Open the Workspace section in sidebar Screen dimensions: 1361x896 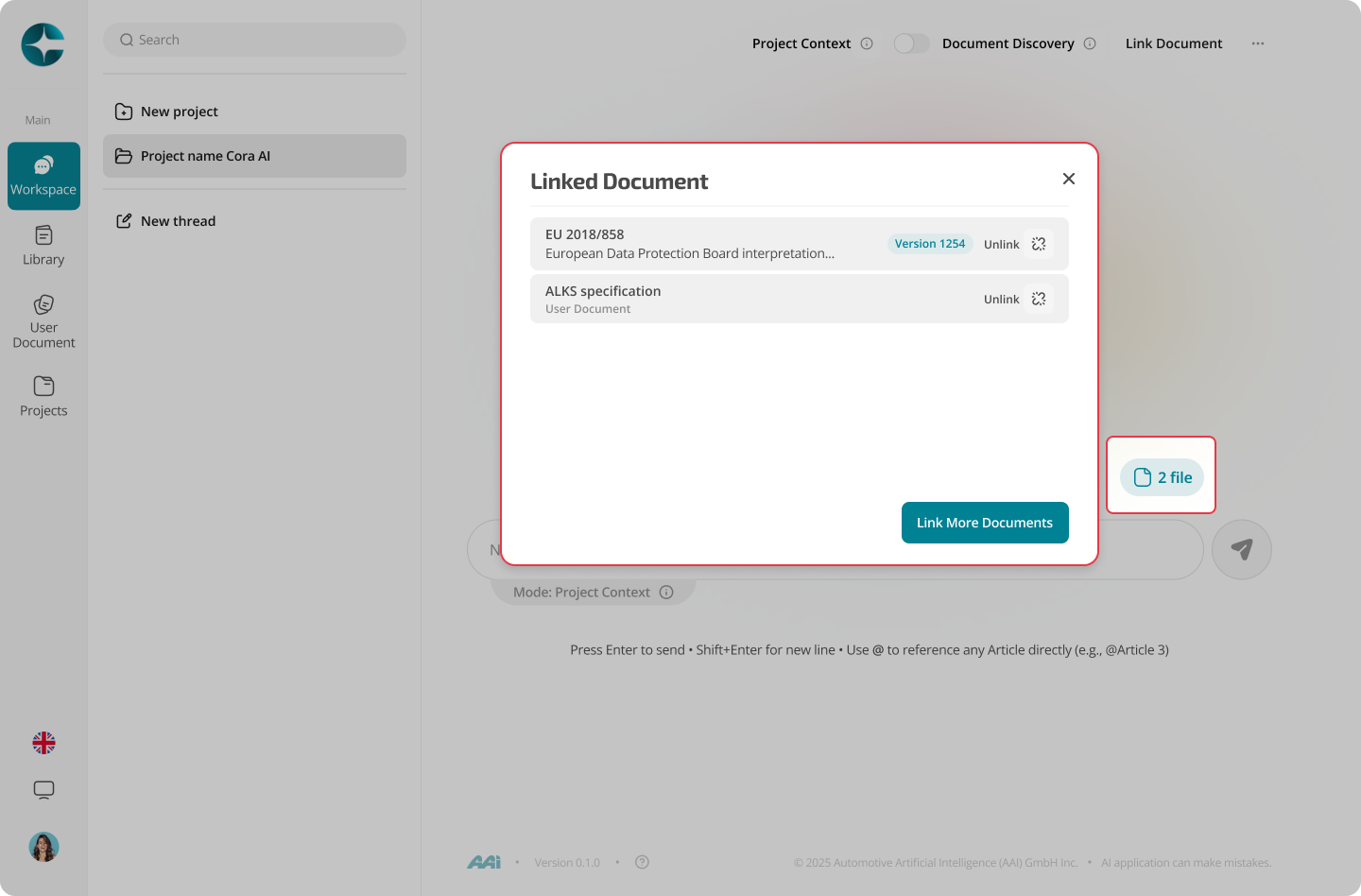43,176
